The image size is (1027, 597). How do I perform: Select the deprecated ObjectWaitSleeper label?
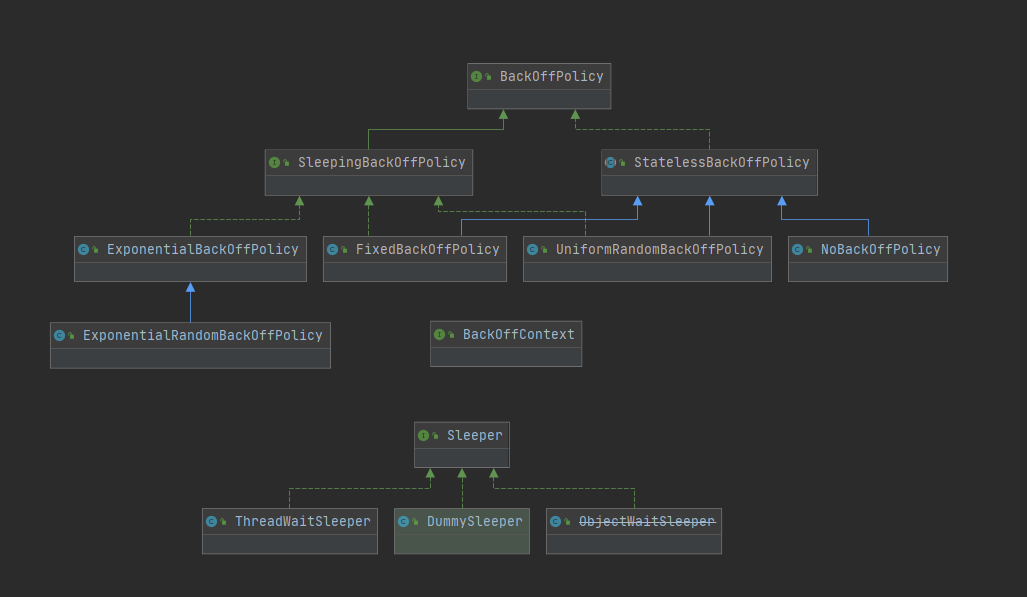coord(647,522)
